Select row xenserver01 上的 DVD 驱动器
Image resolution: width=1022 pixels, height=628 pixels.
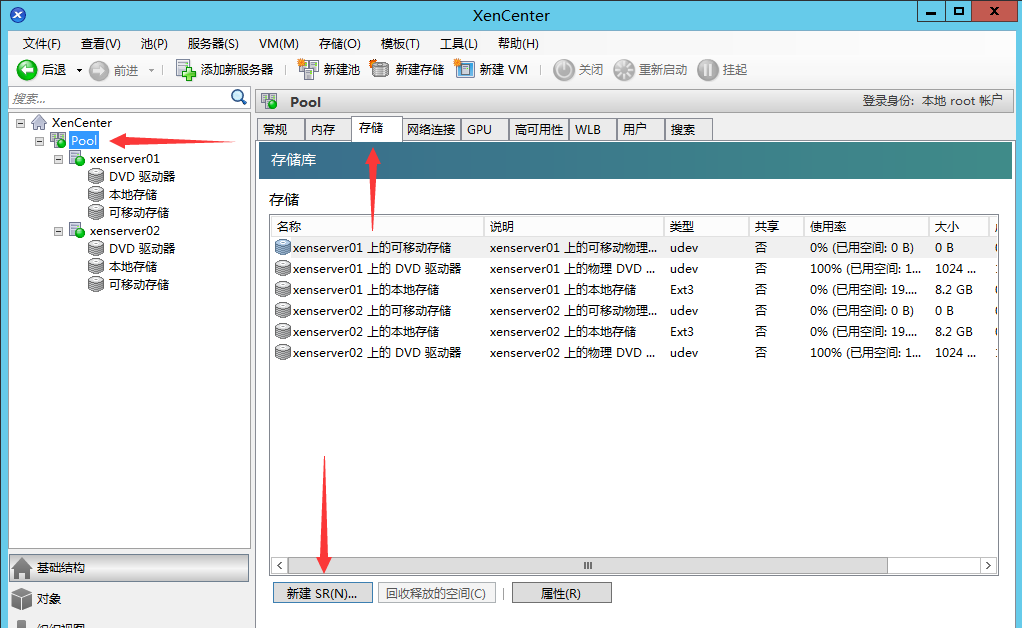[634, 268]
